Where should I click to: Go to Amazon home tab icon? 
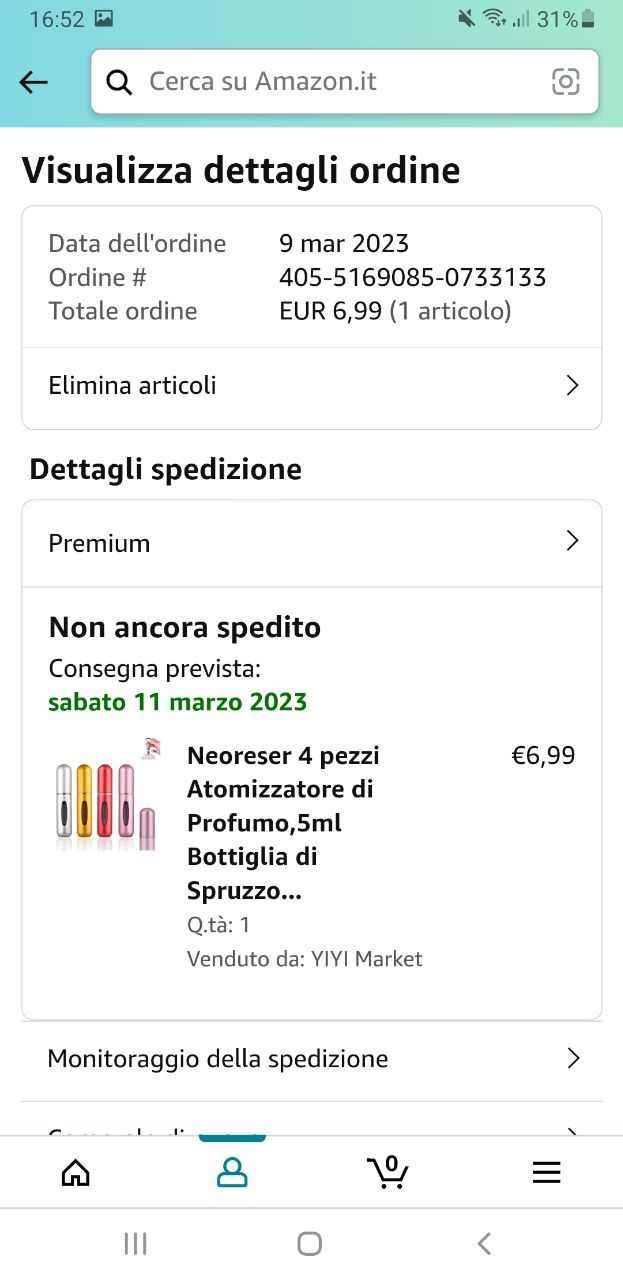tap(76, 1172)
